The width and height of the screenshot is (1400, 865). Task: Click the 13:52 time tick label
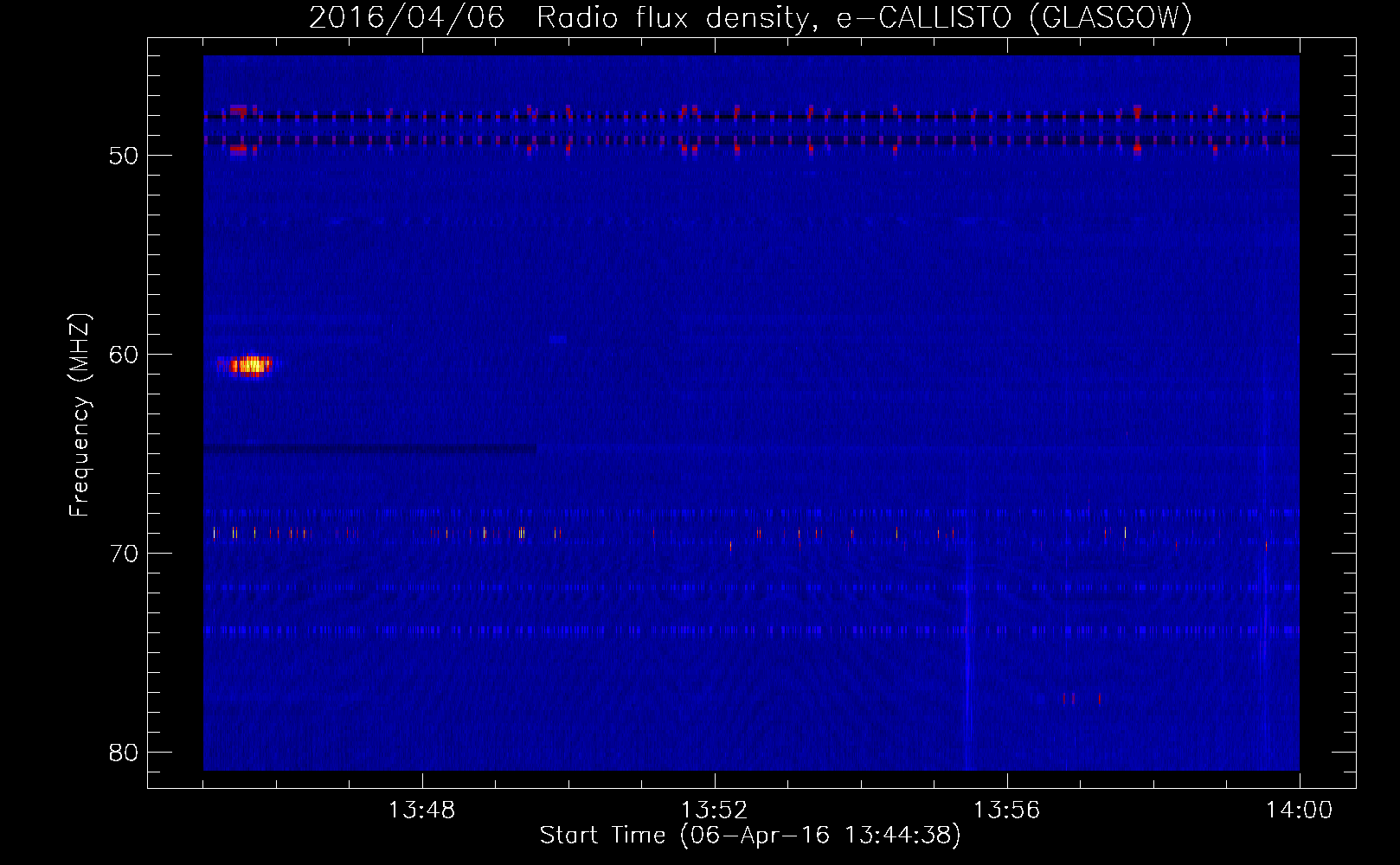tap(715, 811)
